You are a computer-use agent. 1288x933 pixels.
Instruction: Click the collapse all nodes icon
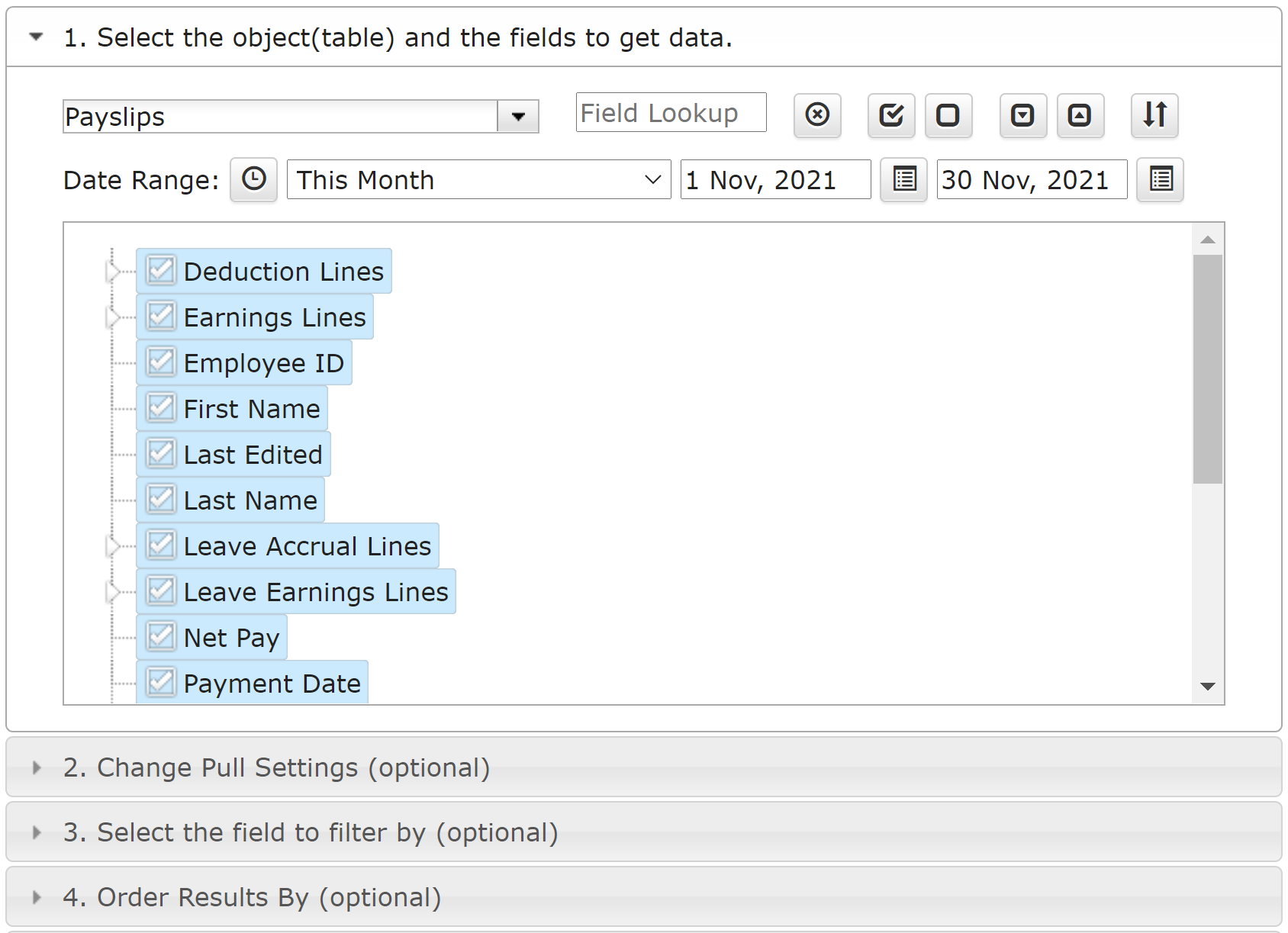point(1080,115)
